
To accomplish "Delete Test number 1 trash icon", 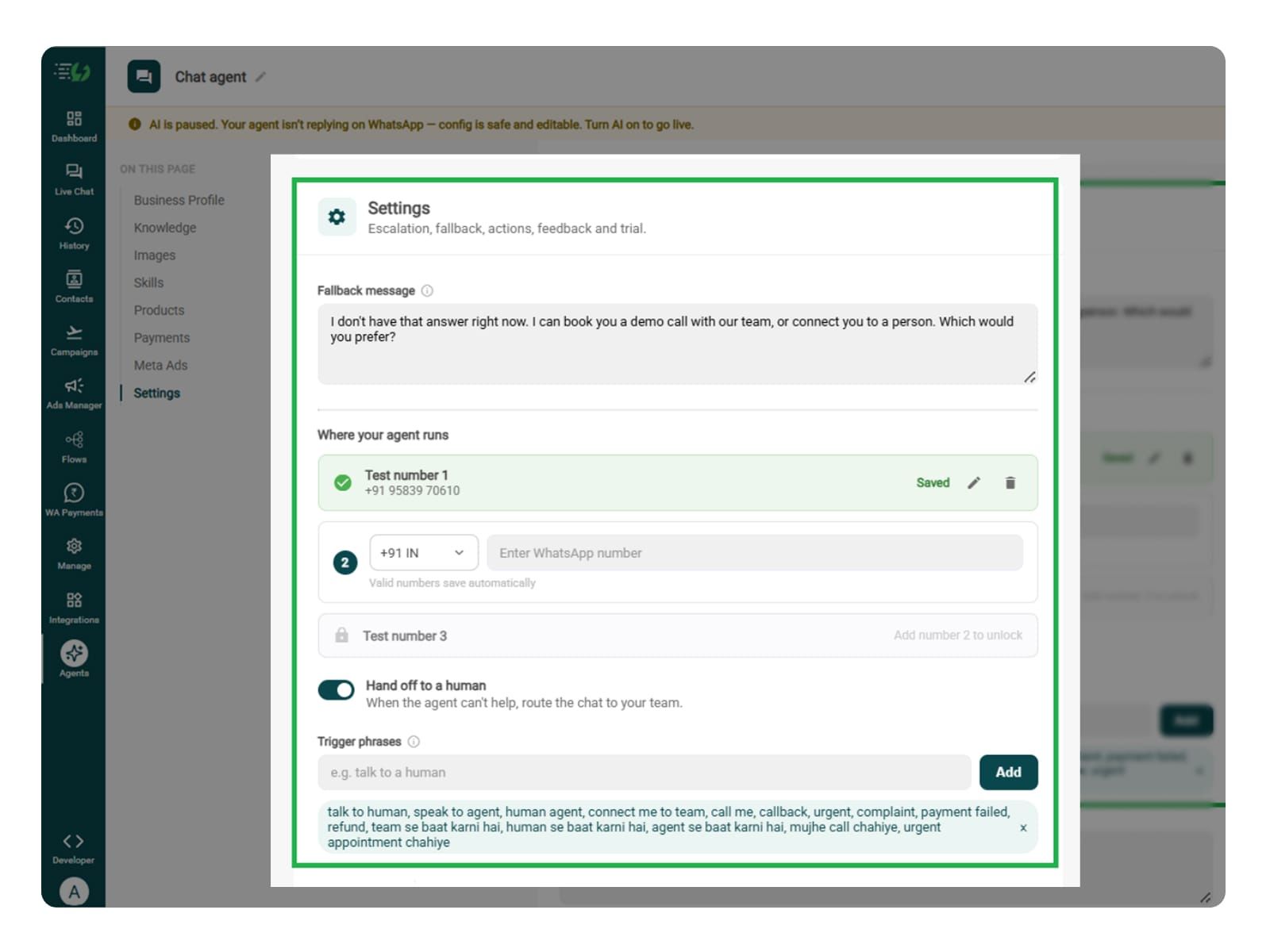I will [x=1010, y=482].
